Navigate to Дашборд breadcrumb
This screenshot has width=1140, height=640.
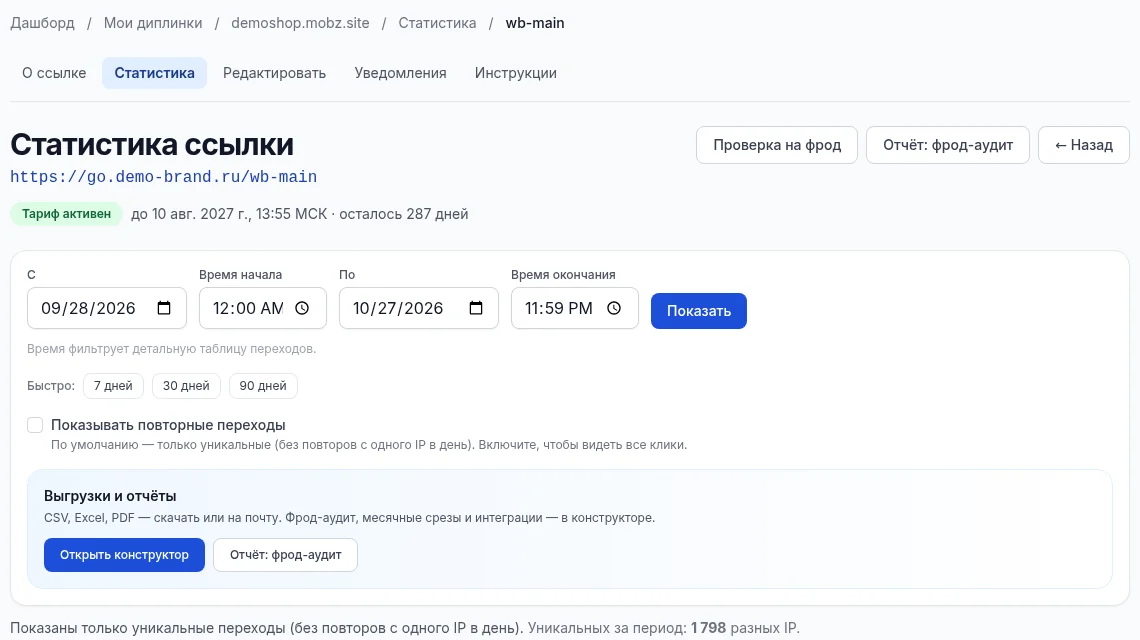(x=42, y=23)
